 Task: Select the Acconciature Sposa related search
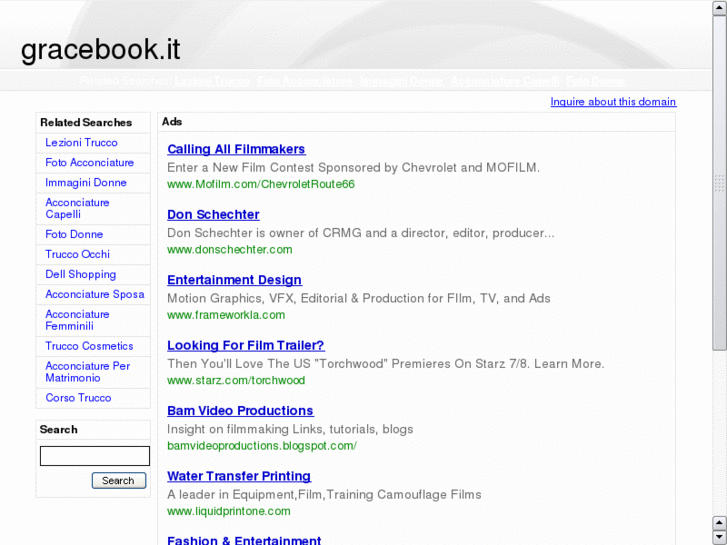(95, 294)
